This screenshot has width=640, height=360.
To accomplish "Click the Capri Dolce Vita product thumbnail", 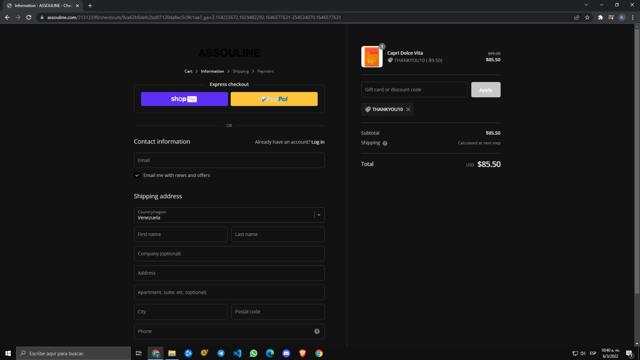I will (371, 57).
